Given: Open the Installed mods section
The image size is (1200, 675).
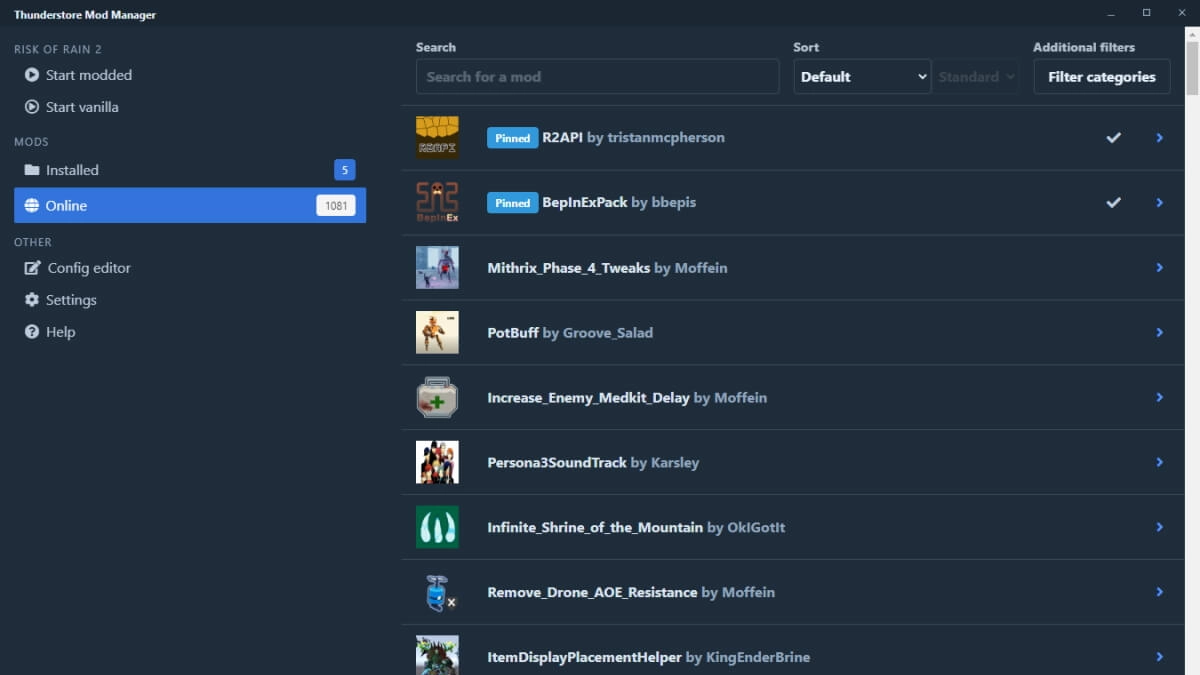Looking at the screenshot, I should tap(190, 170).
